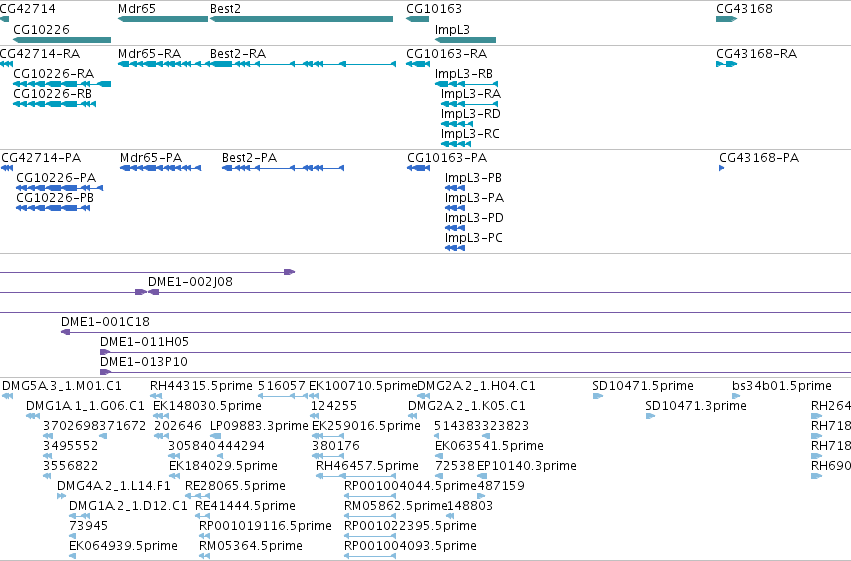Select the RM05364.5prime EST label

click(251, 546)
